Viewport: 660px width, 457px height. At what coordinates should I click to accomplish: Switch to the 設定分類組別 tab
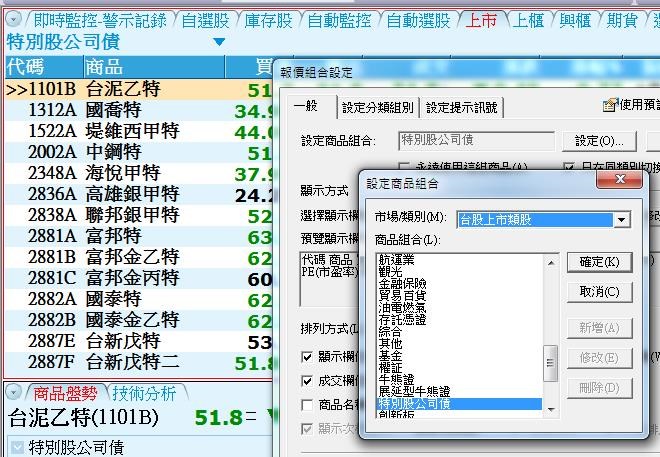(x=377, y=108)
